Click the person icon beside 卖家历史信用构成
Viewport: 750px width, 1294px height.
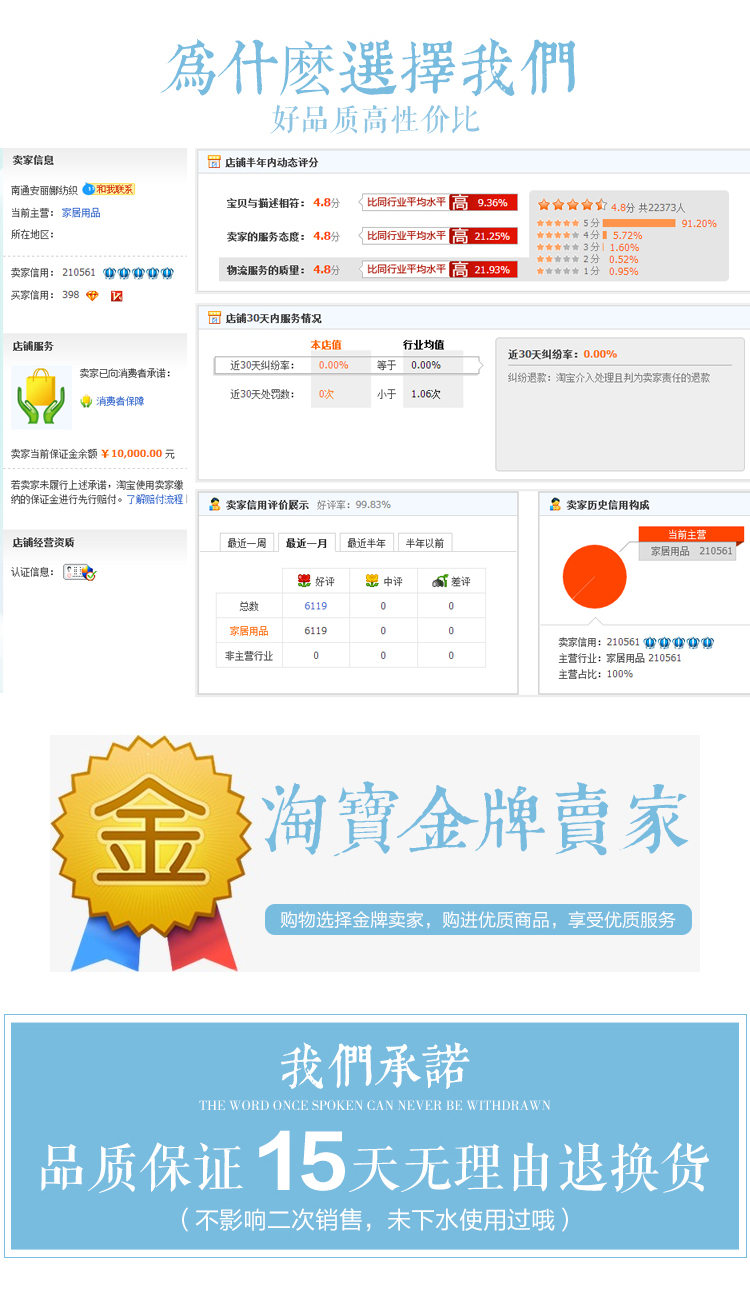click(555, 505)
